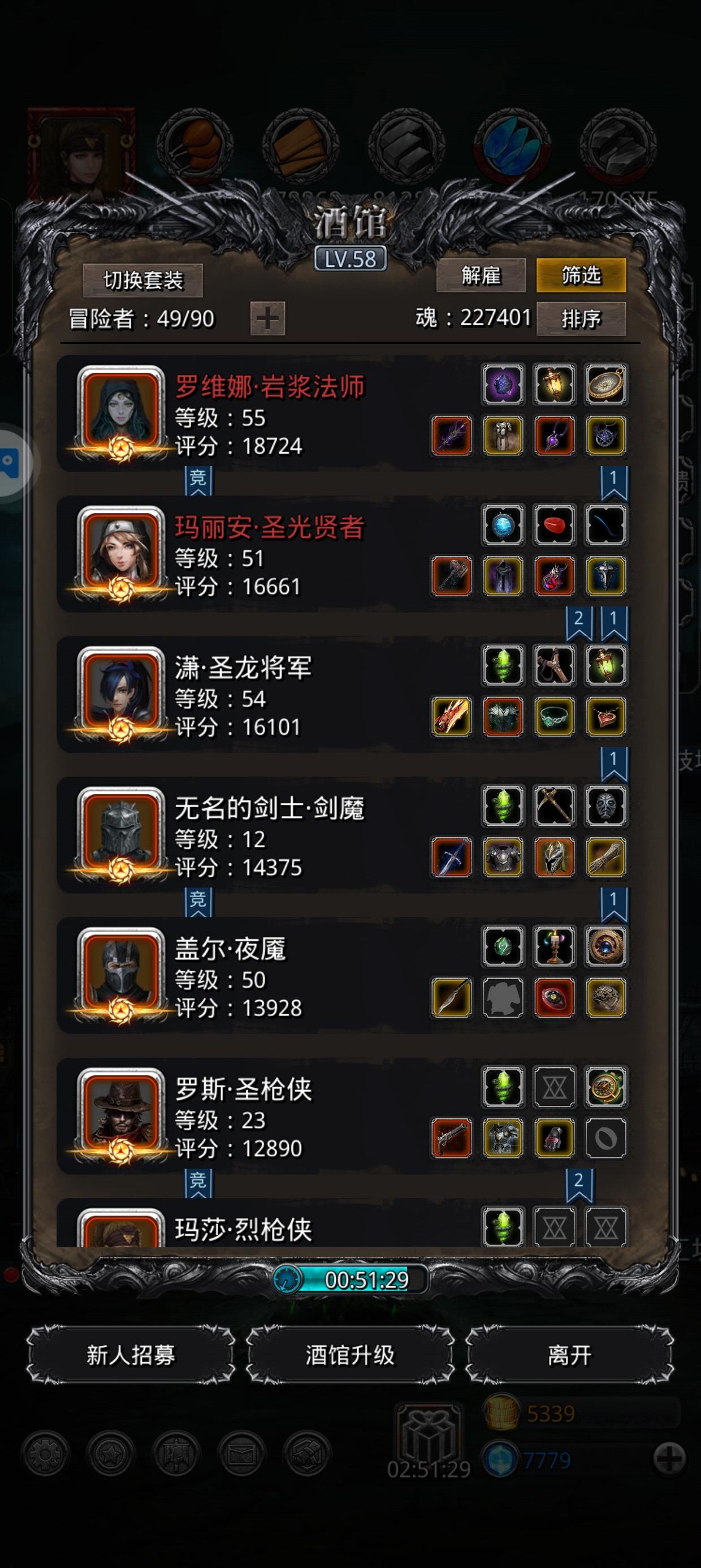Tap the empty ring slot of 罗斯·圣枪侠
This screenshot has height=1568, width=701.
coord(606,1138)
